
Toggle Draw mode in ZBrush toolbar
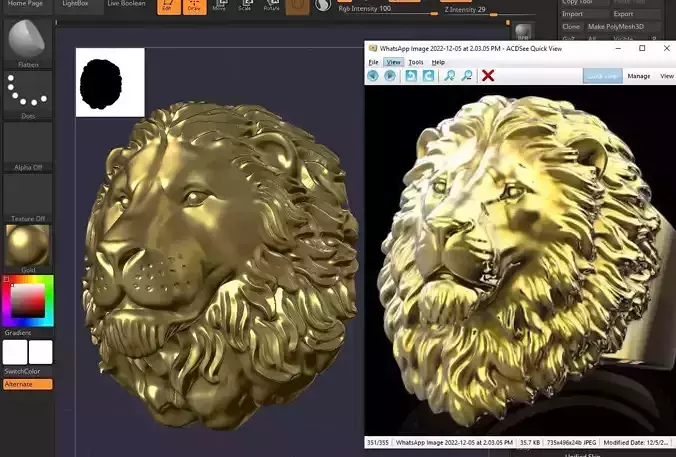[194, 6]
